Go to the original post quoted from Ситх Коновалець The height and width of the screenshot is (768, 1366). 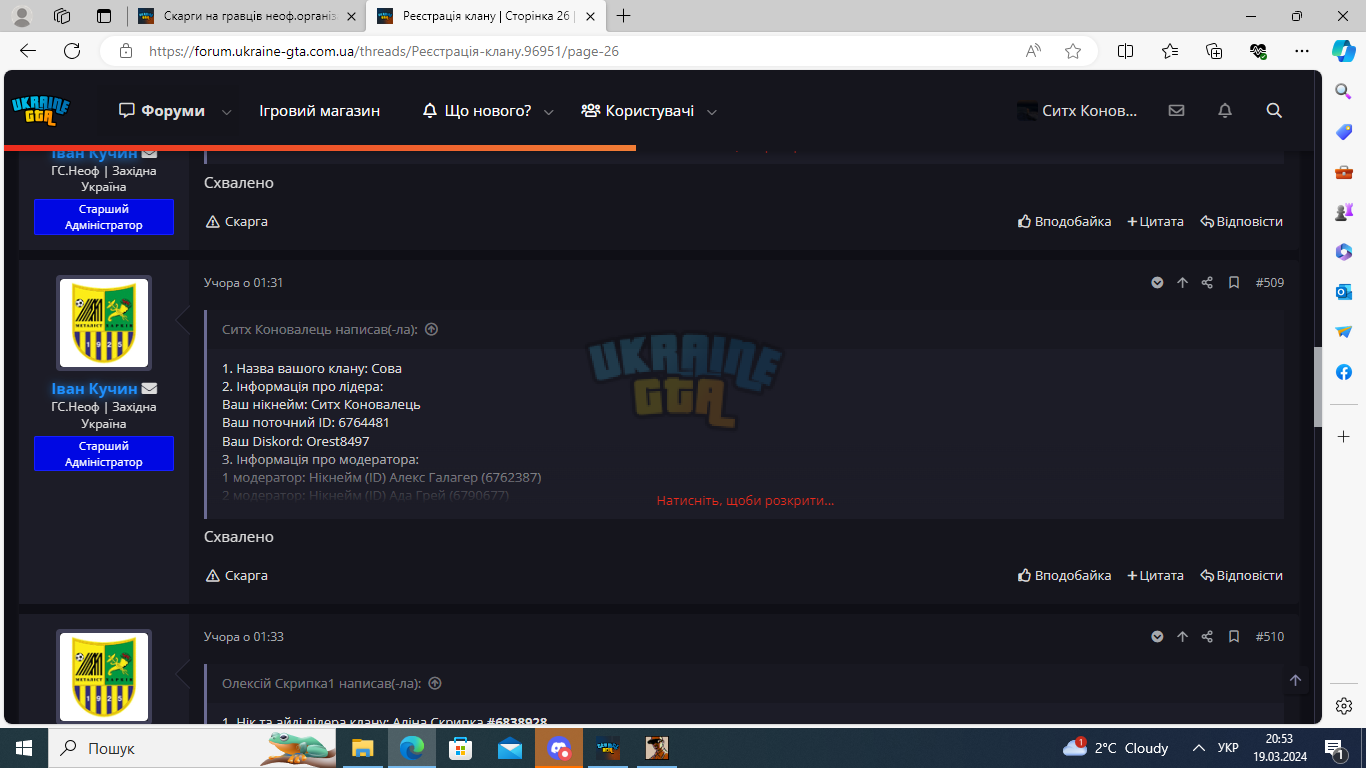point(432,329)
